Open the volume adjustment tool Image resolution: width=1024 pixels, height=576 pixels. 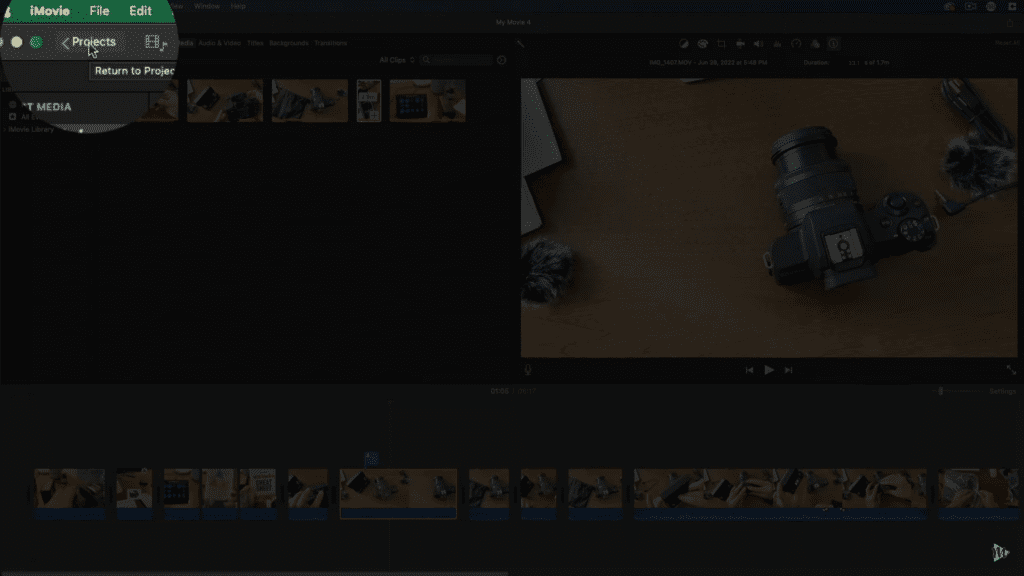(x=758, y=44)
